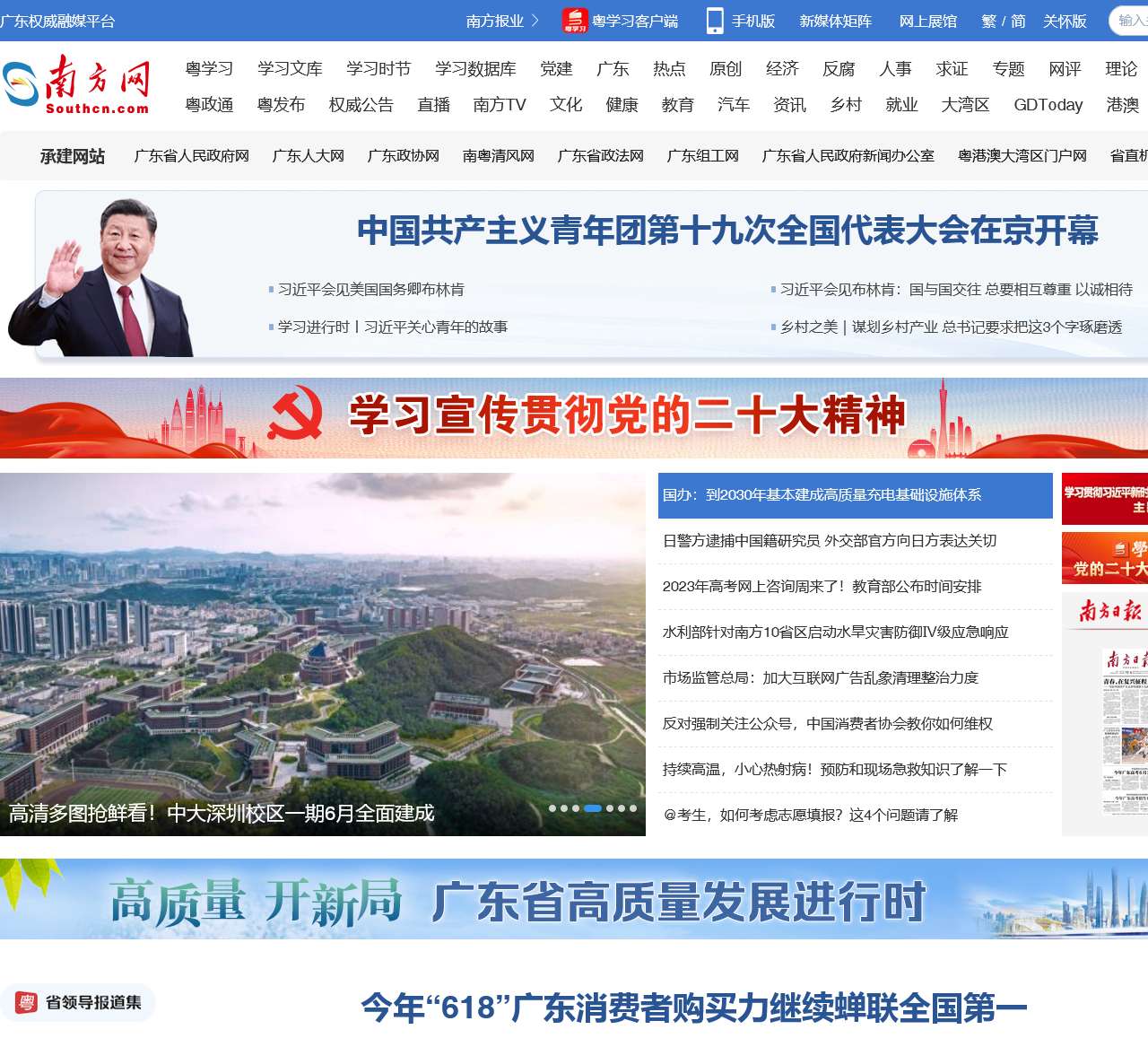
Task: Click the Southcn.com 南方网 logo
Action: 75,84
